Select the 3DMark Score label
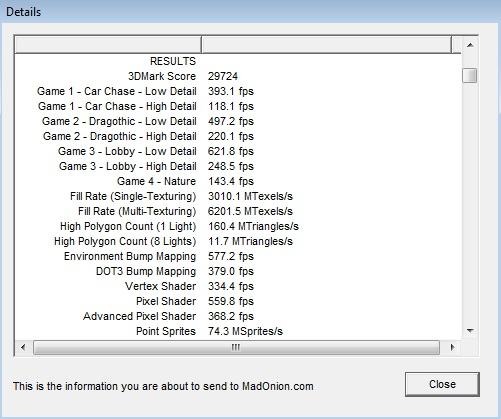The height and width of the screenshot is (419, 501). 162,76
